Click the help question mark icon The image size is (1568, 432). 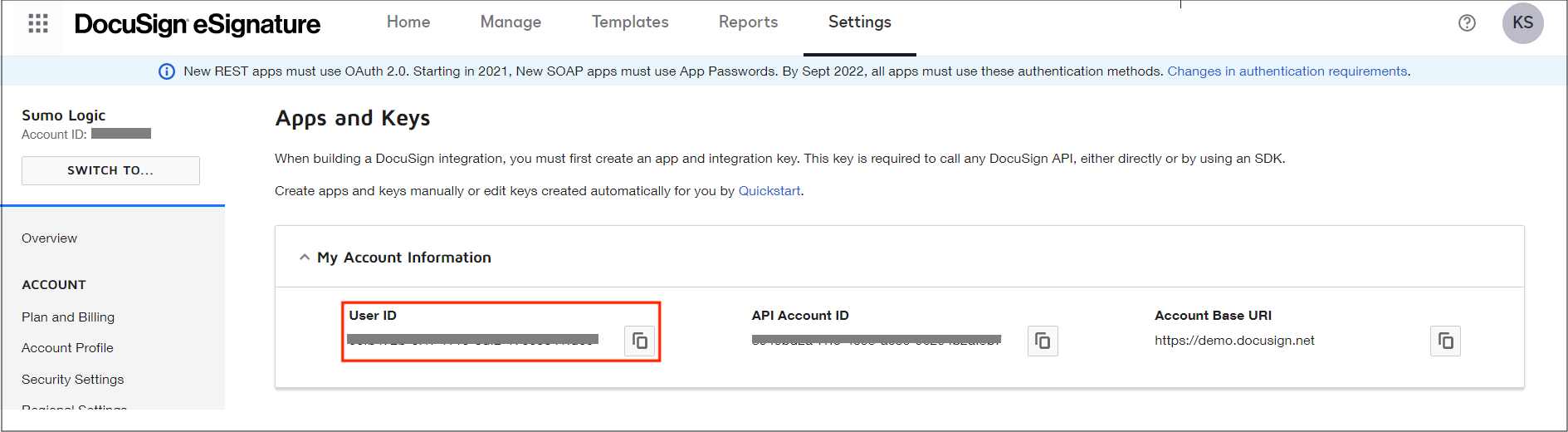pyautogui.click(x=1467, y=23)
